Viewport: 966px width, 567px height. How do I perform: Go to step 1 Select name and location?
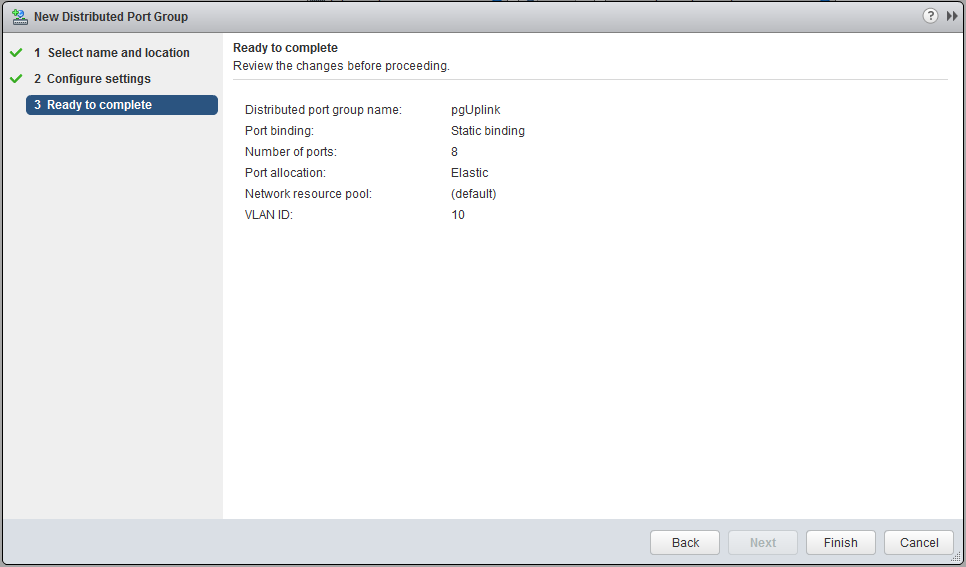click(x=118, y=53)
